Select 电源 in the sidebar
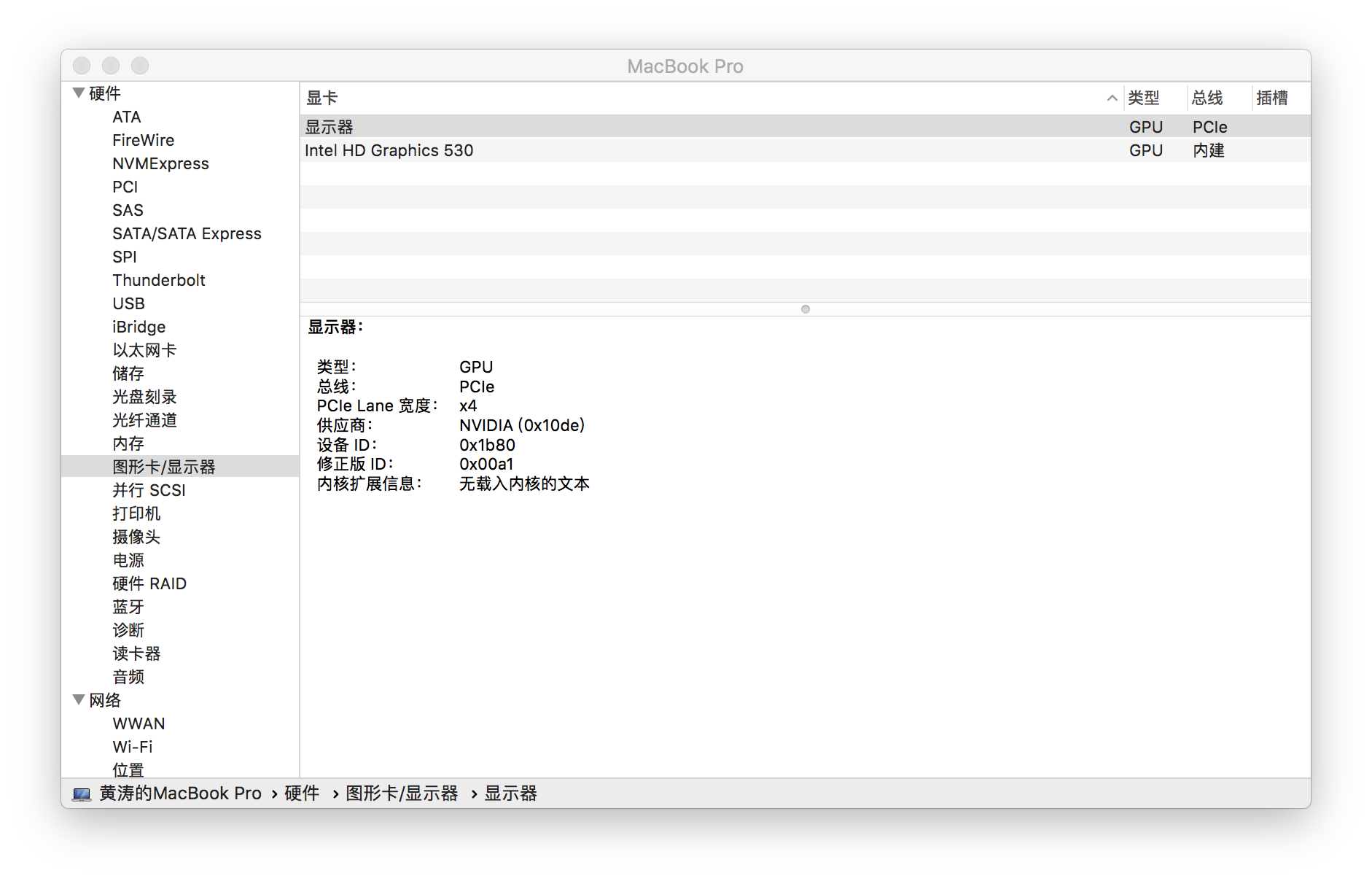Viewport: 1372px width, 881px height. (128, 560)
